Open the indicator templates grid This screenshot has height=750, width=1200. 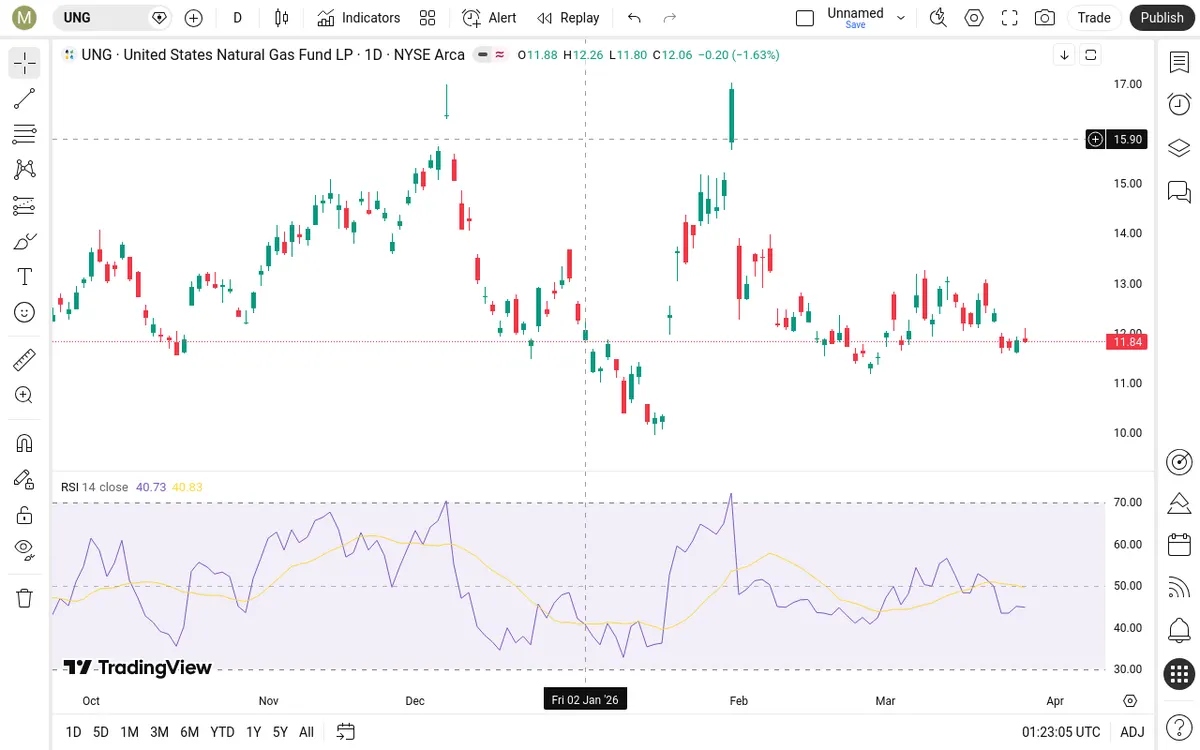point(428,18)
